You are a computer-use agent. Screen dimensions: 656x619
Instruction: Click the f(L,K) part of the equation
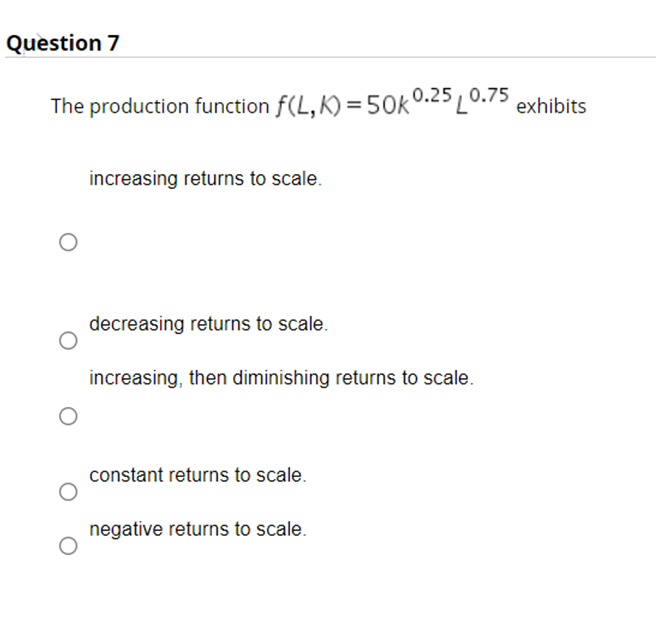pos(308,106)
